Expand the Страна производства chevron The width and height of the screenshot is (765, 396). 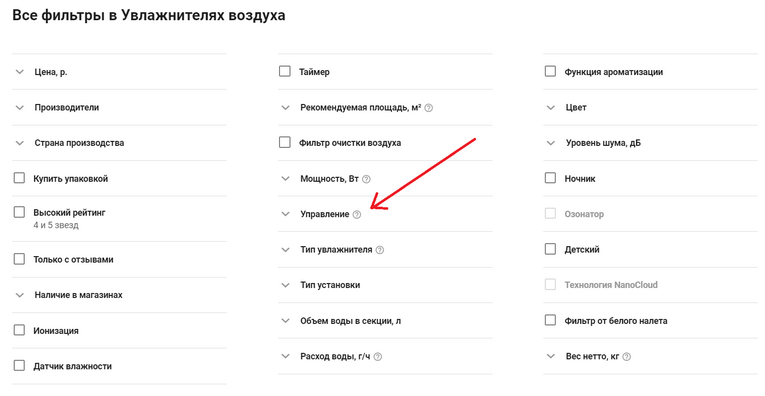pyautogui.click(x=20, y=143)
